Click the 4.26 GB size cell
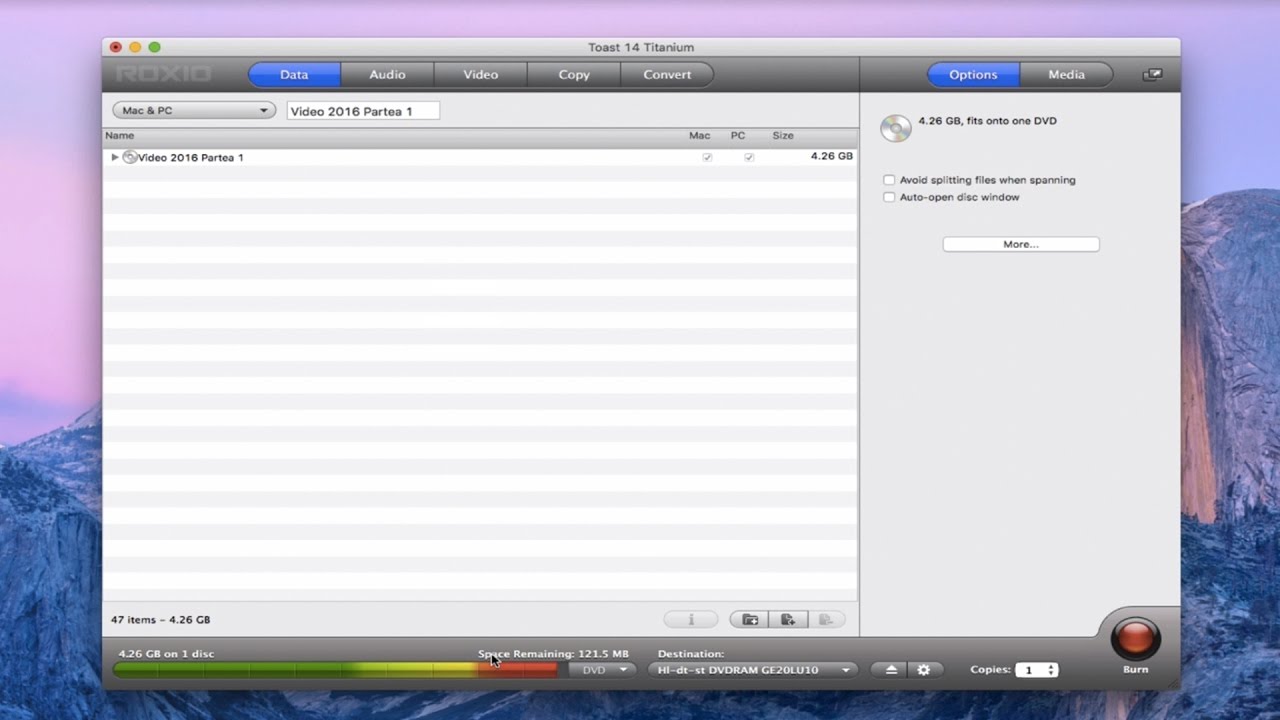Screen dimensions: 1280x720 pyautogui.click(x=831, y=157)
